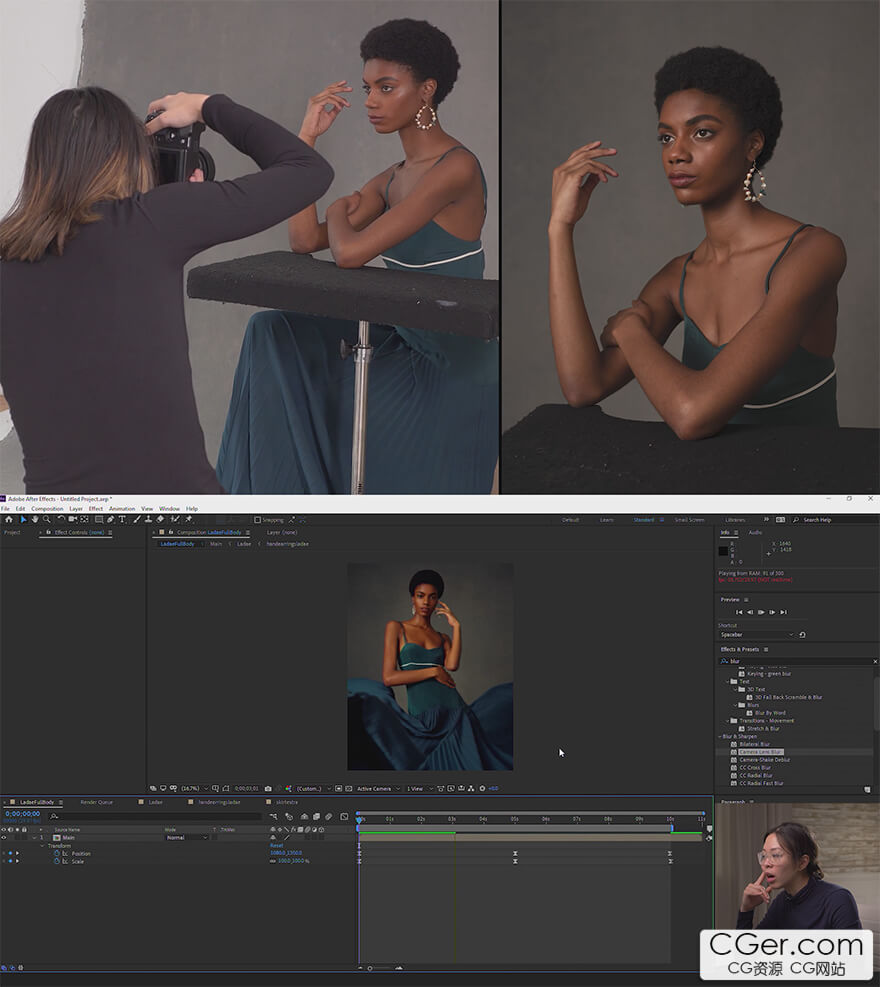This screenshot has width=880, height=987.
Task: Select the Rotation tool
Action: 61,519
